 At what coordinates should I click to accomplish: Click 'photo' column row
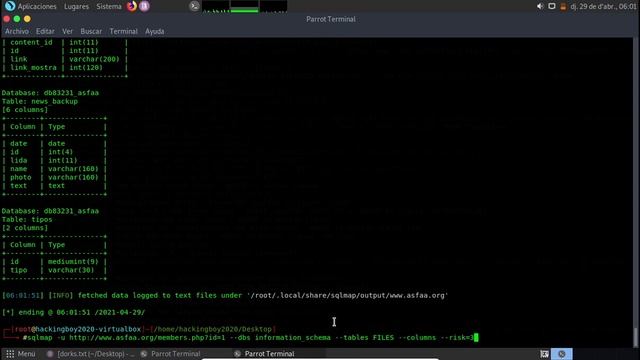pyautogui.click(x=54, y=177)
